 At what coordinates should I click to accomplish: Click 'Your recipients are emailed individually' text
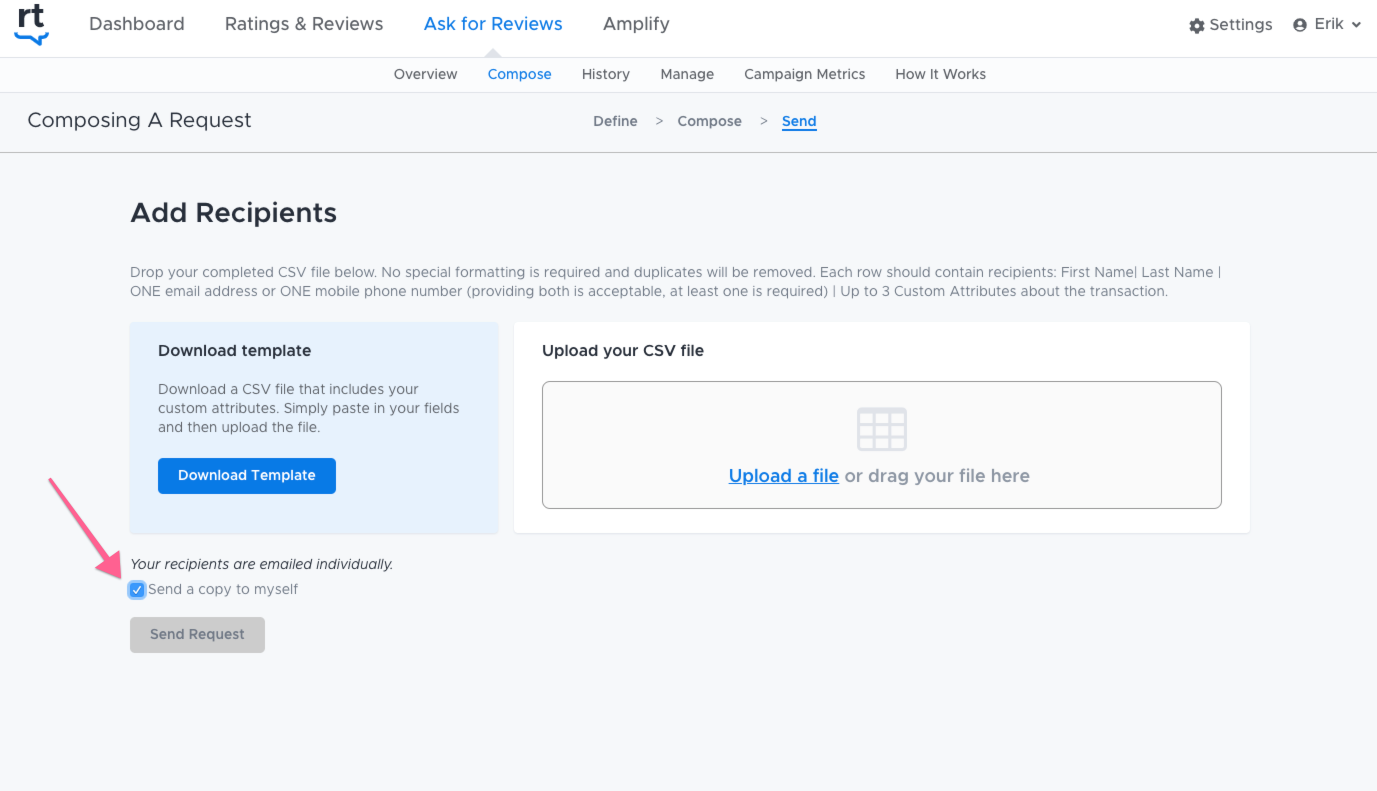[262, 565]
